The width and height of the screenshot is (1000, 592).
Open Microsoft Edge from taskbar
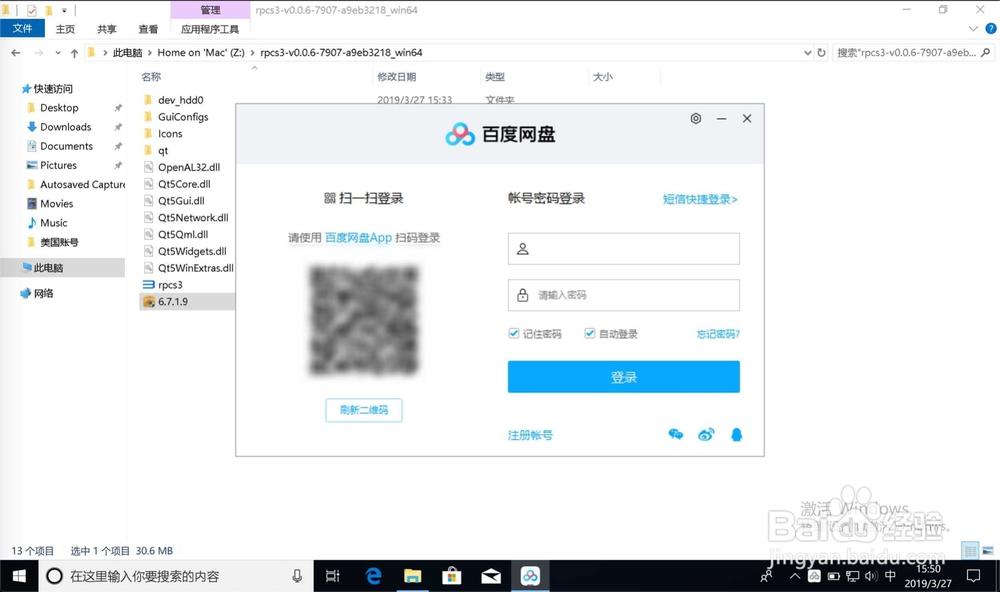click(x=373, y=576)
